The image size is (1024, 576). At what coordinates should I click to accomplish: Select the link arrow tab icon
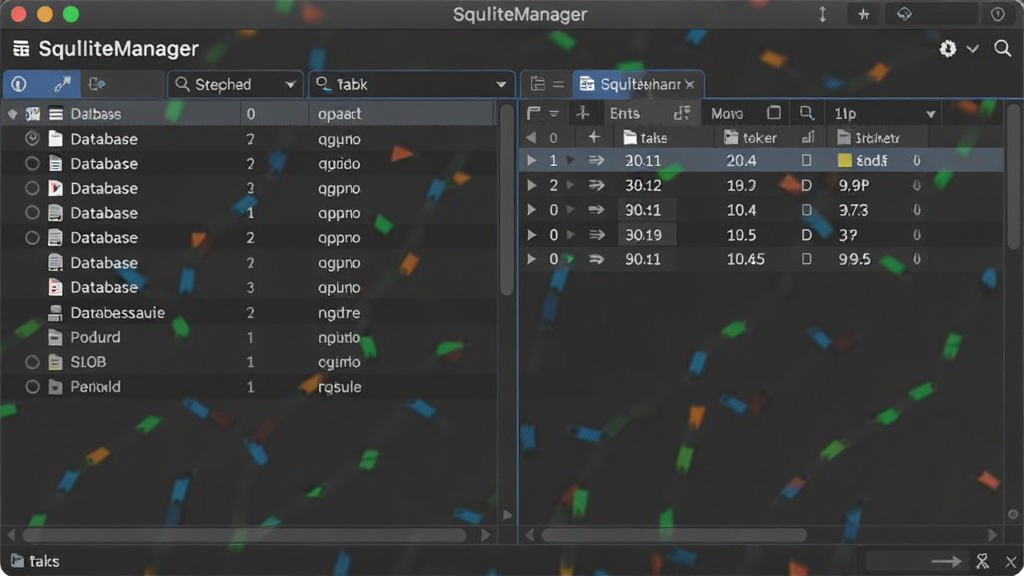pyautogui.click(x=62, y=84)
